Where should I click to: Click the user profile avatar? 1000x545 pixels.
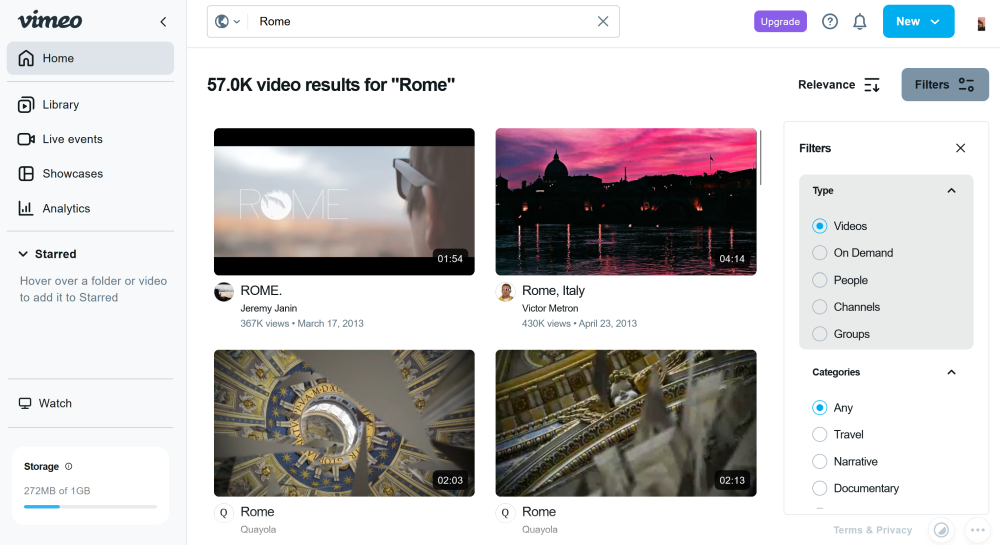pos(981,22)
